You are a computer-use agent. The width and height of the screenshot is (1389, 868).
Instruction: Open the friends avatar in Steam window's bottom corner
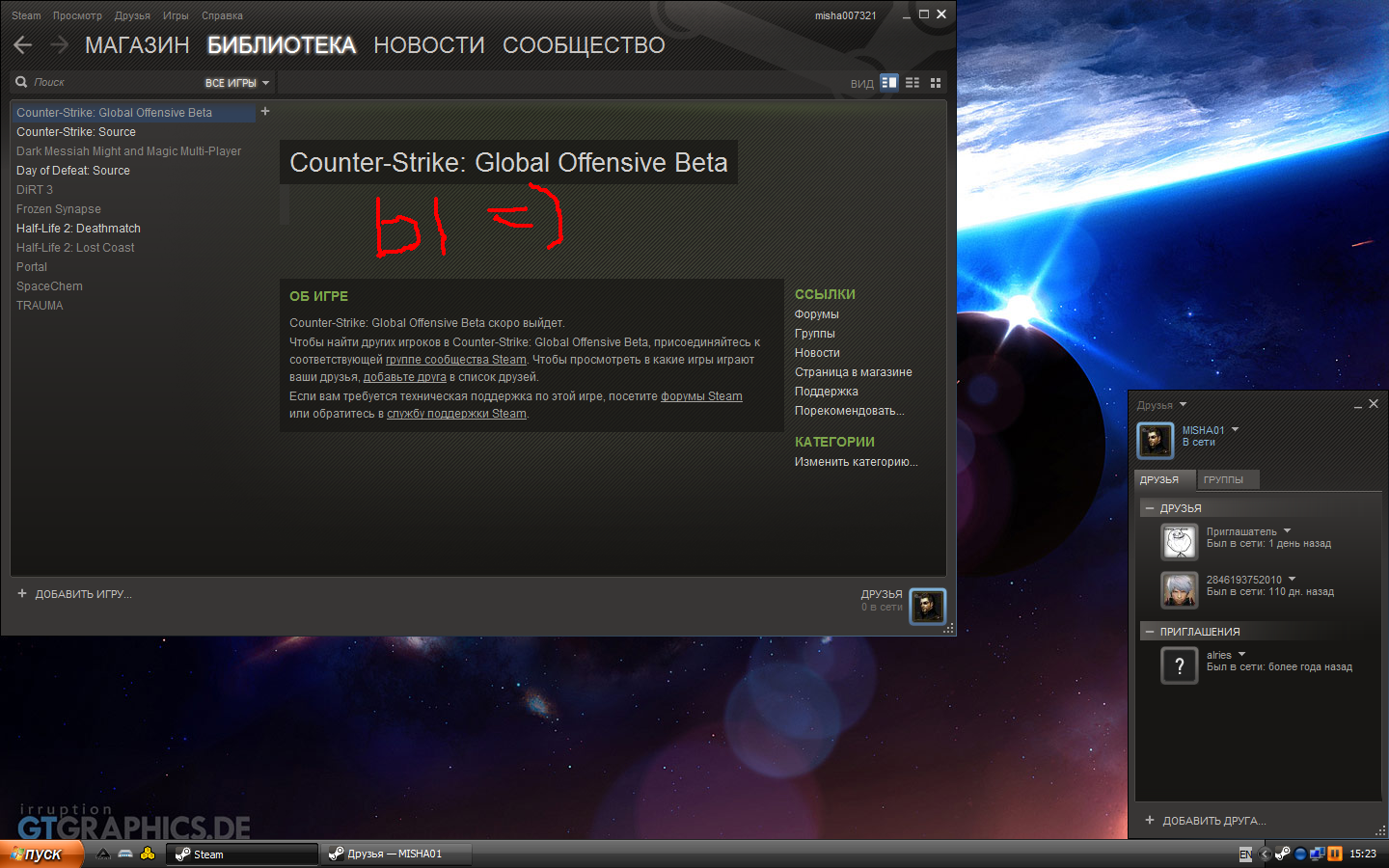click(927, 606)
